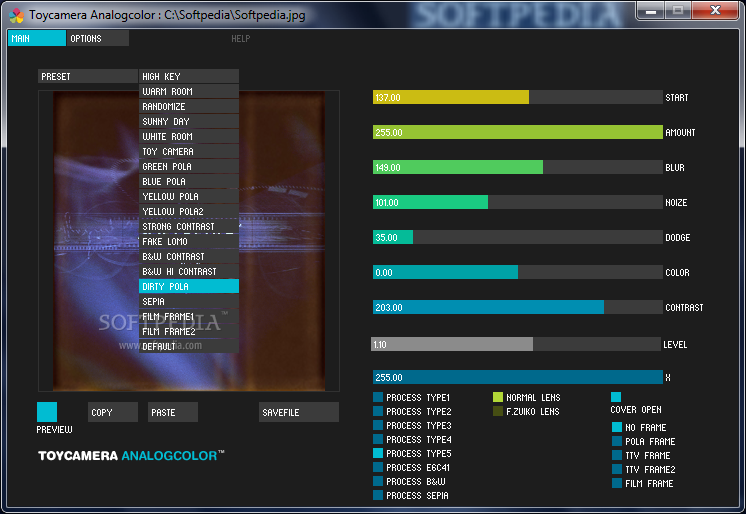Screen dimensions: 746x514
Task: Toggle the PREVIEW square button
Action: [x=47, y=412]
